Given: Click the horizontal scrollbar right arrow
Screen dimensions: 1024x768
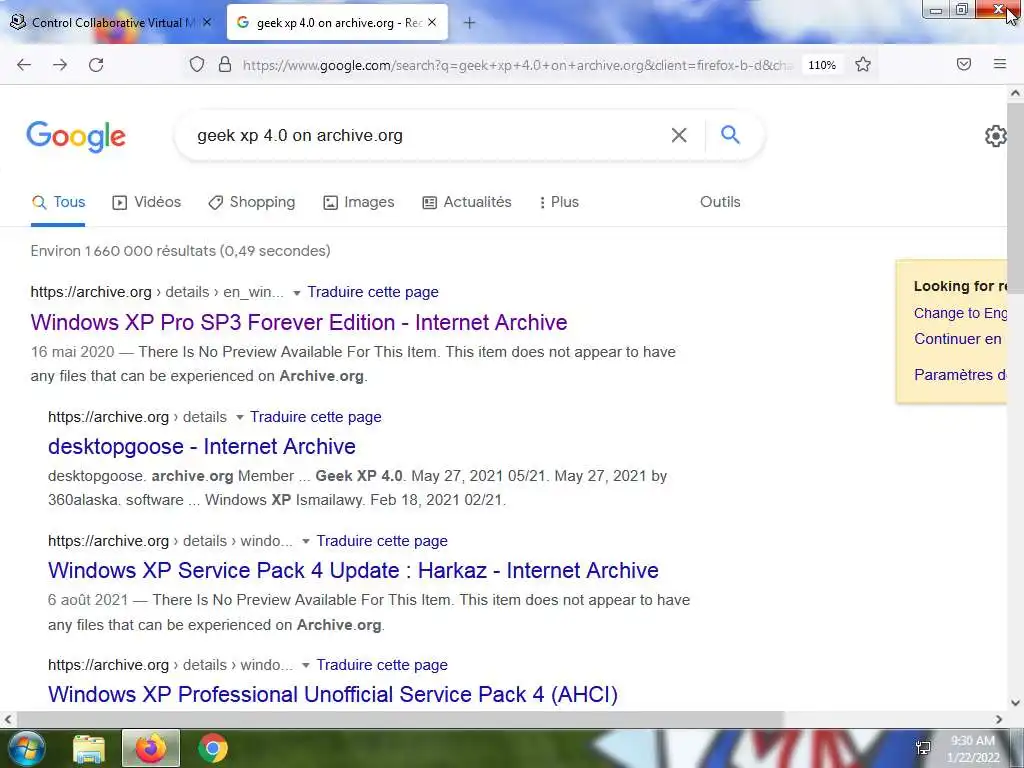Looking at the screenshot, I should pos(999,719).
